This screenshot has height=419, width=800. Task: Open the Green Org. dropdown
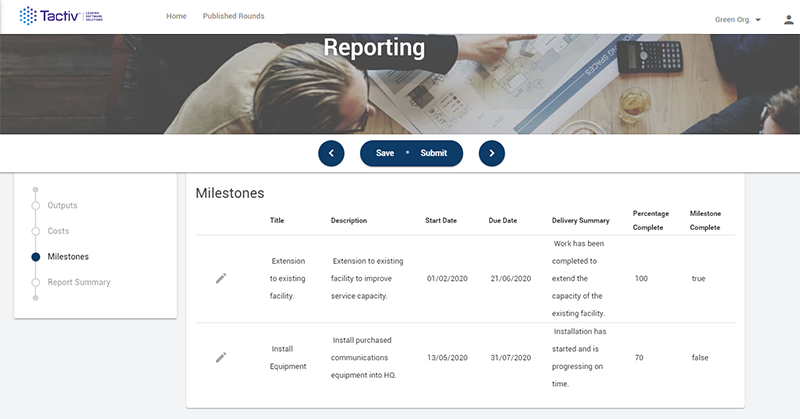pyautogui.click(x=738, y=20)
